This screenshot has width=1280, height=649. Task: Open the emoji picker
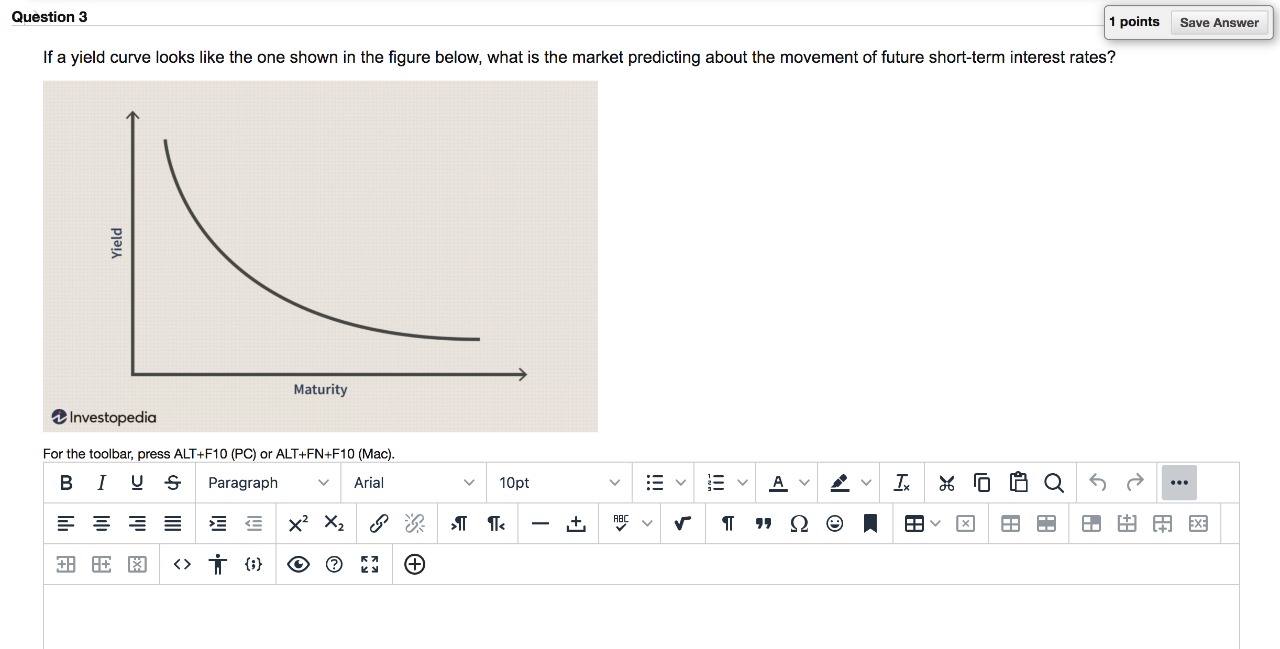(835, 523)
